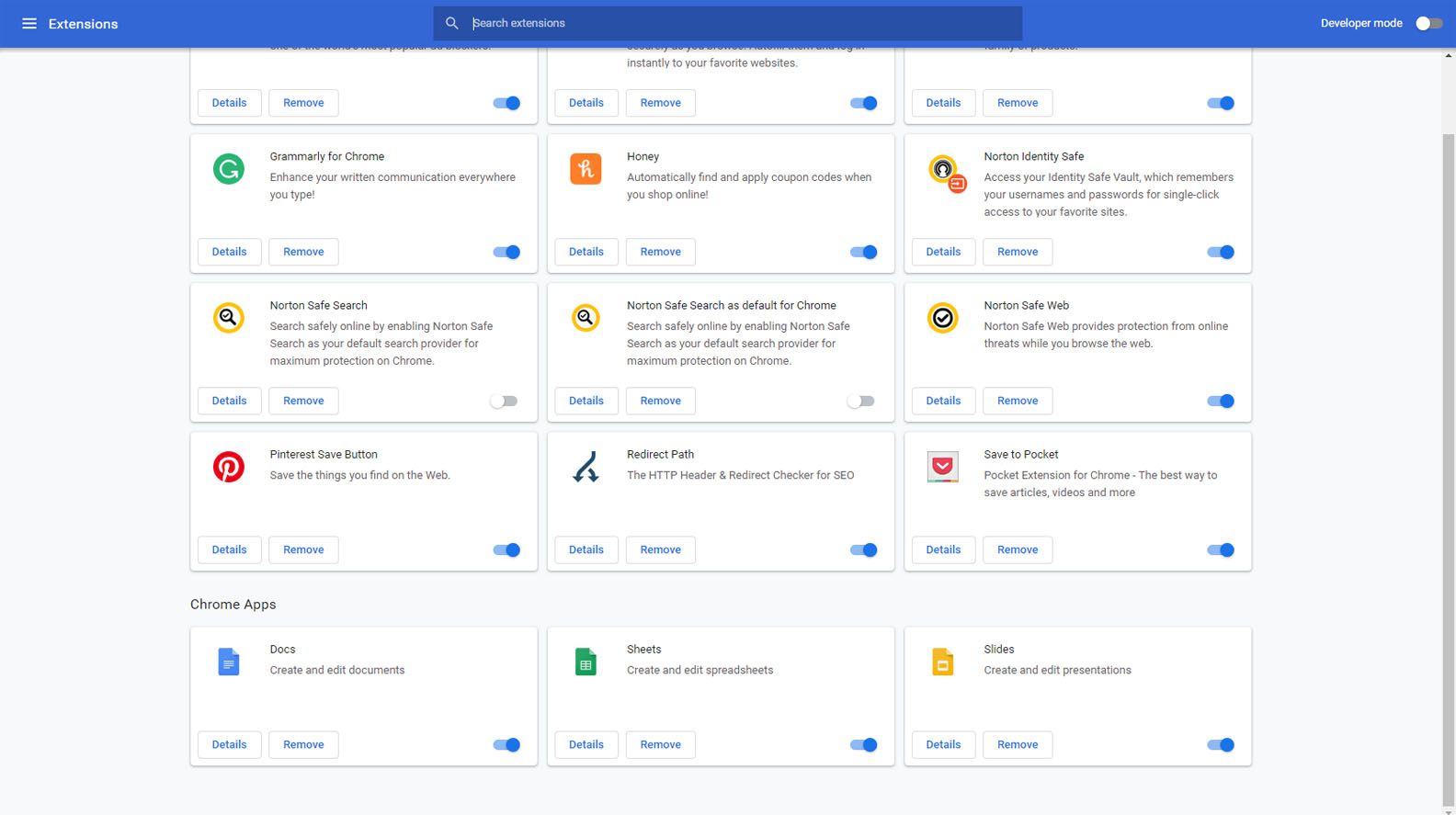Click the Save to Pocket title text
Viewport: 1456px width, 815px height.
click(1021, 454)
